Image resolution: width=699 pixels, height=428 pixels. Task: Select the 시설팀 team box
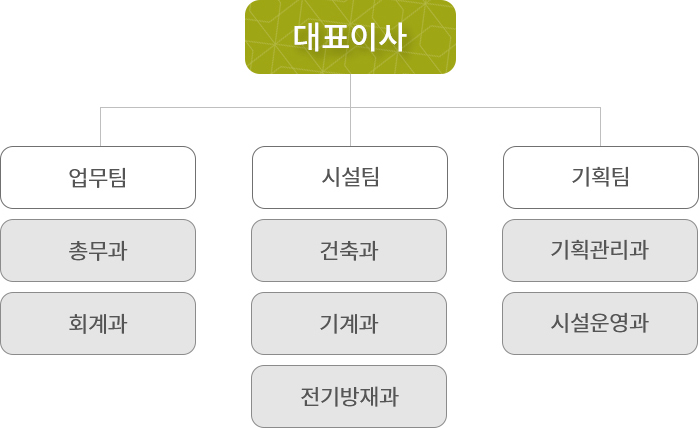pos(350,177)
